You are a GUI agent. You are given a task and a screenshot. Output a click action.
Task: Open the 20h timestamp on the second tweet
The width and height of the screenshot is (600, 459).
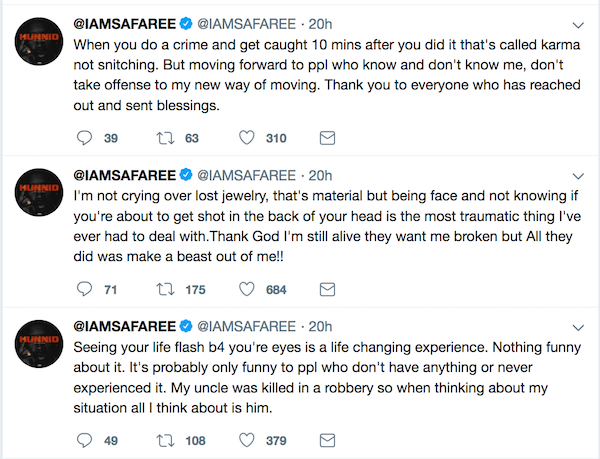coord(320,175)
